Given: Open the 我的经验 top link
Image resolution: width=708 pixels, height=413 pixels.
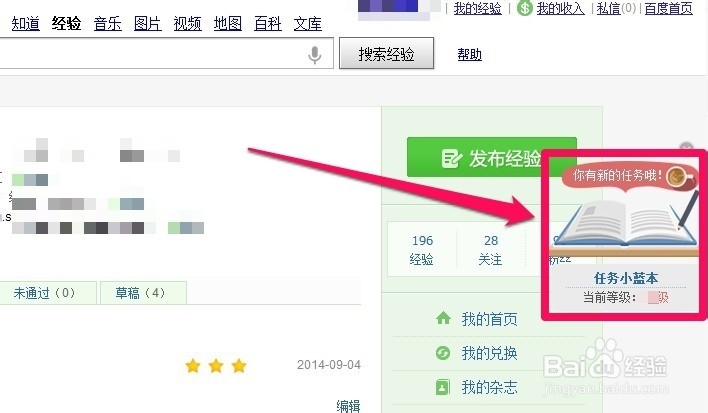Looking at the screenshot, I should pos(477,8).
